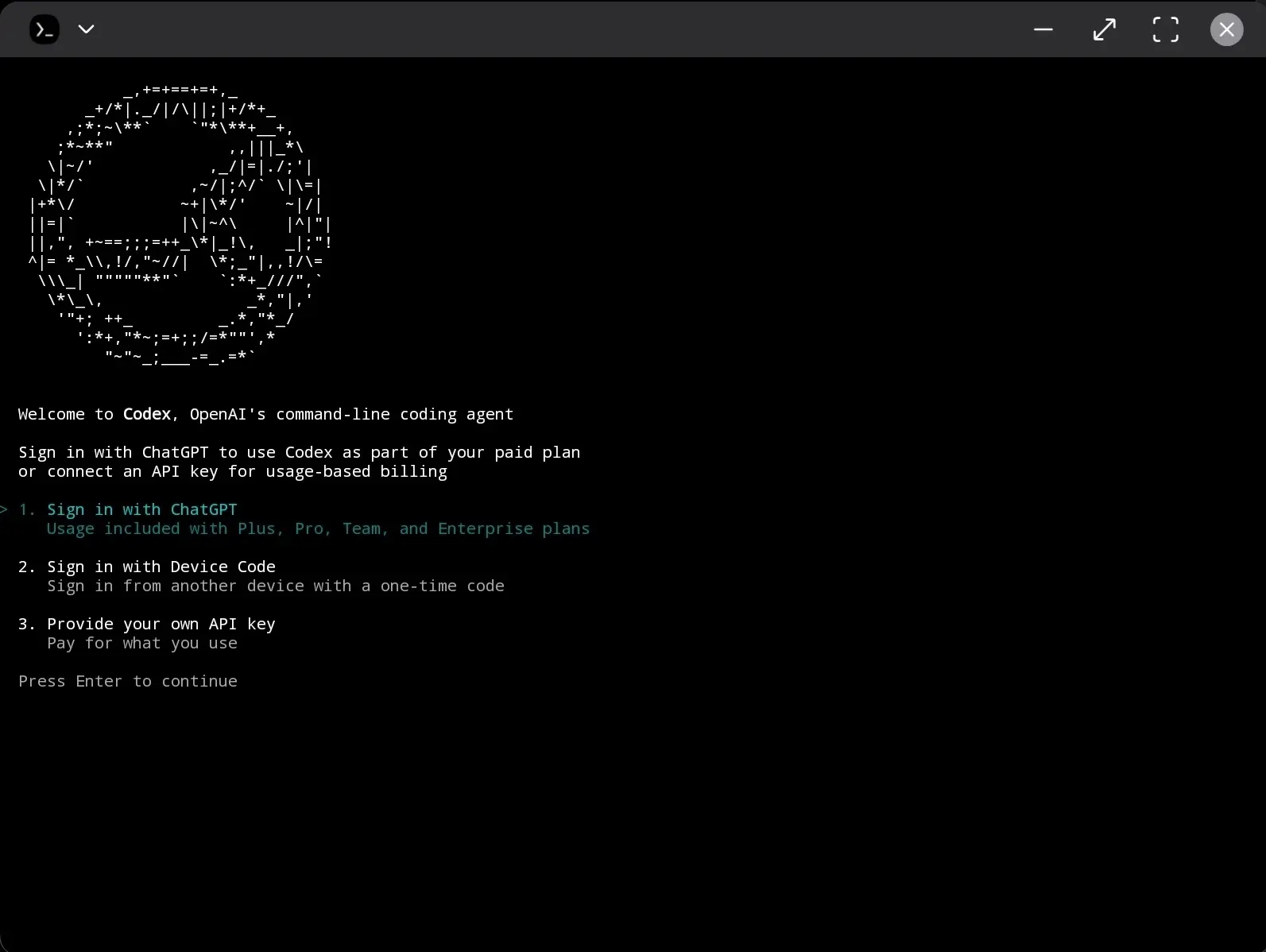
Task: Expand the chevron dropdown beside terminal icon
Action: 87,29
